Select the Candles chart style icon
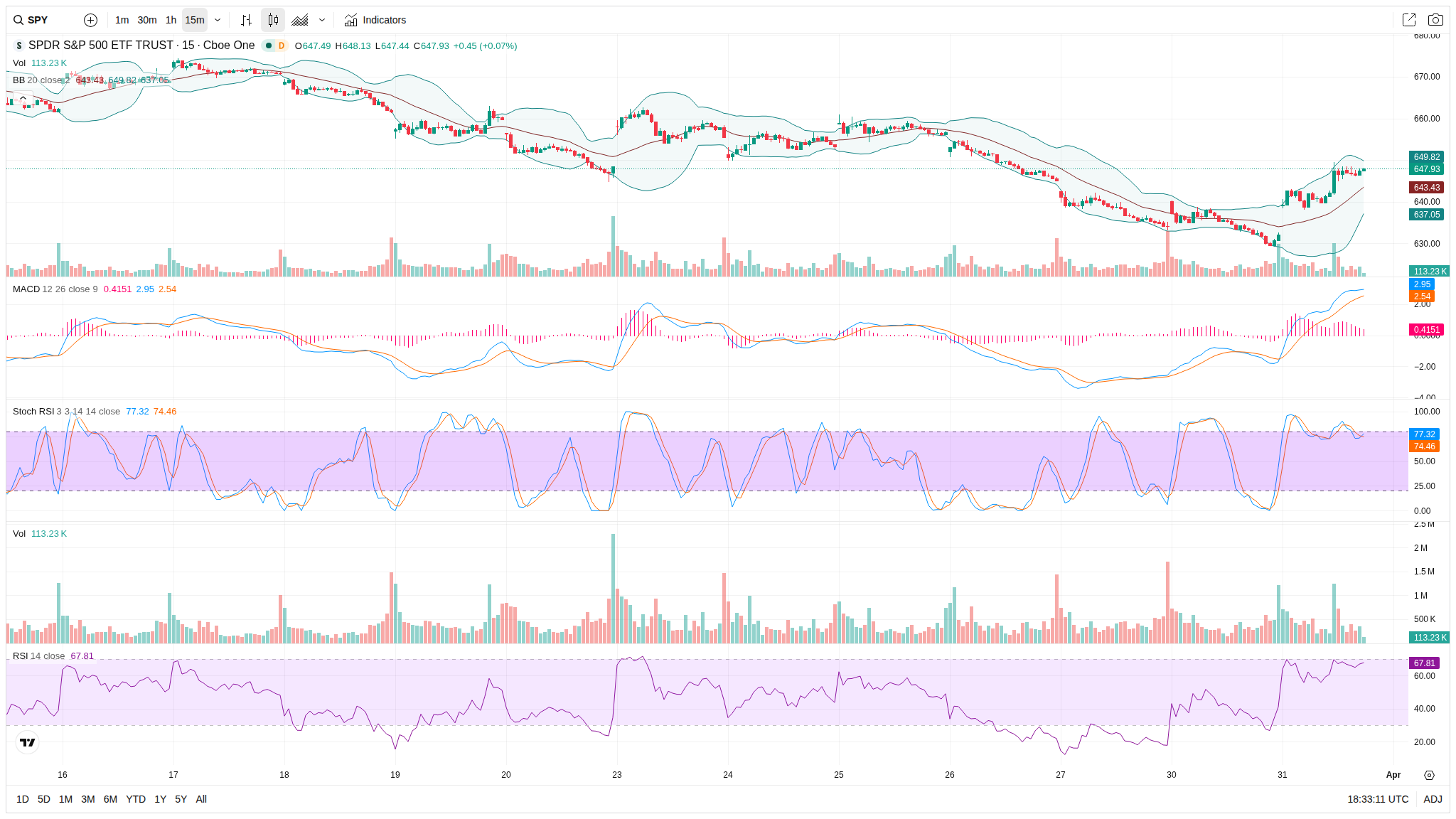Viewport: 1456px width, 819px height. click(273, 20)
